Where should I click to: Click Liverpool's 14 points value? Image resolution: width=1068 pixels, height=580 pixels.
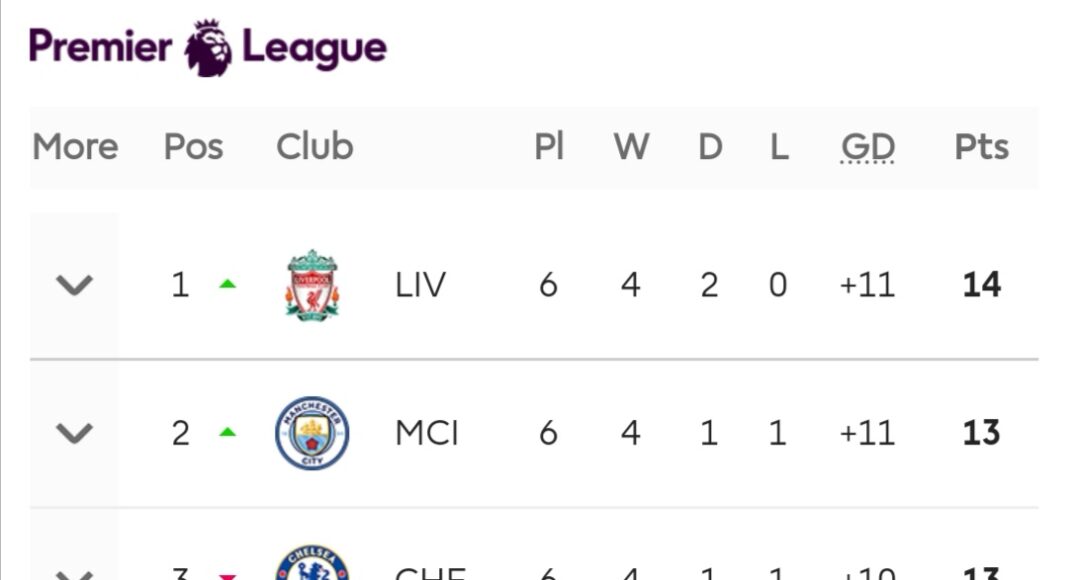coord(981,286)
